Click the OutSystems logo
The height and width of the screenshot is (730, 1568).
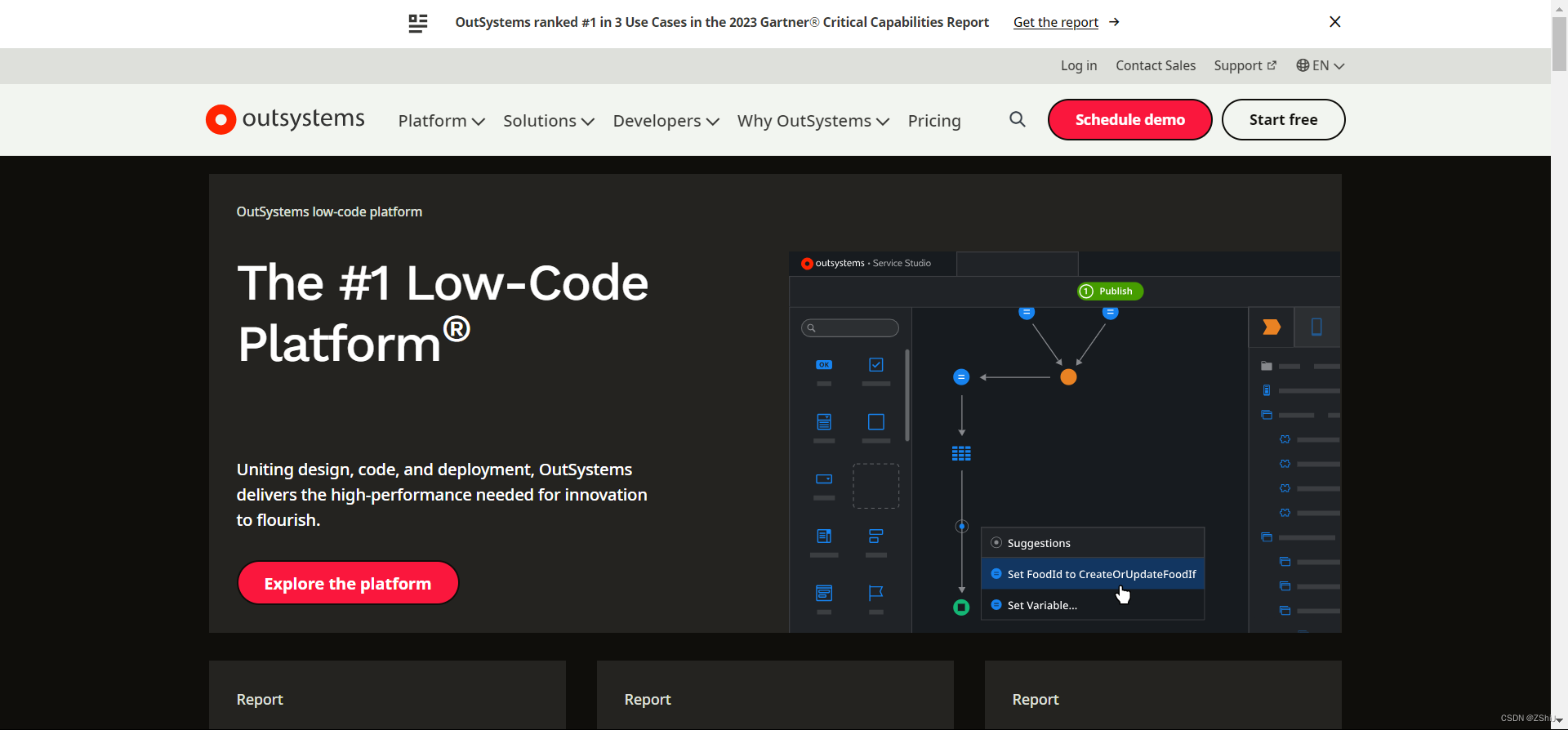pos(285,119)
